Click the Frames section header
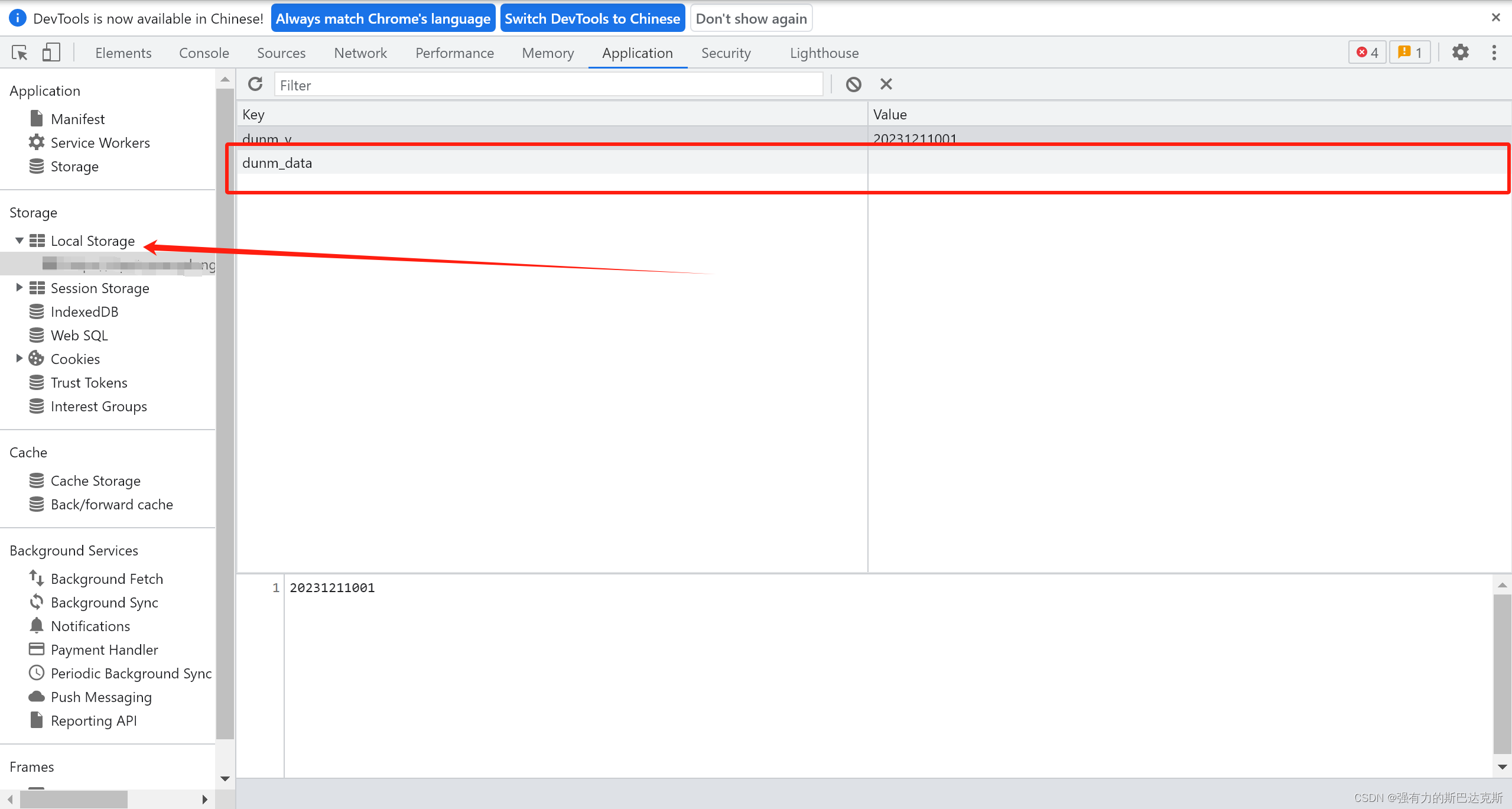This screenshot has height=809, width=1512. click(32, 766)
